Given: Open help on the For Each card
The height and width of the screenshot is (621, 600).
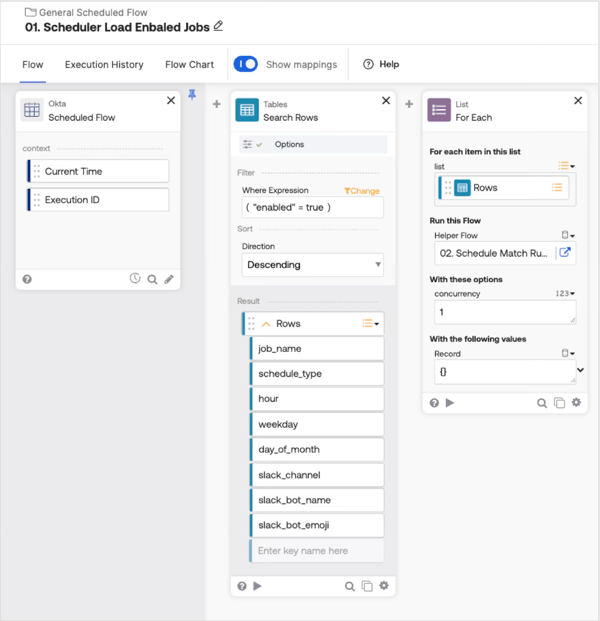Looking at the screenshot, I should (x=434, y=403).
